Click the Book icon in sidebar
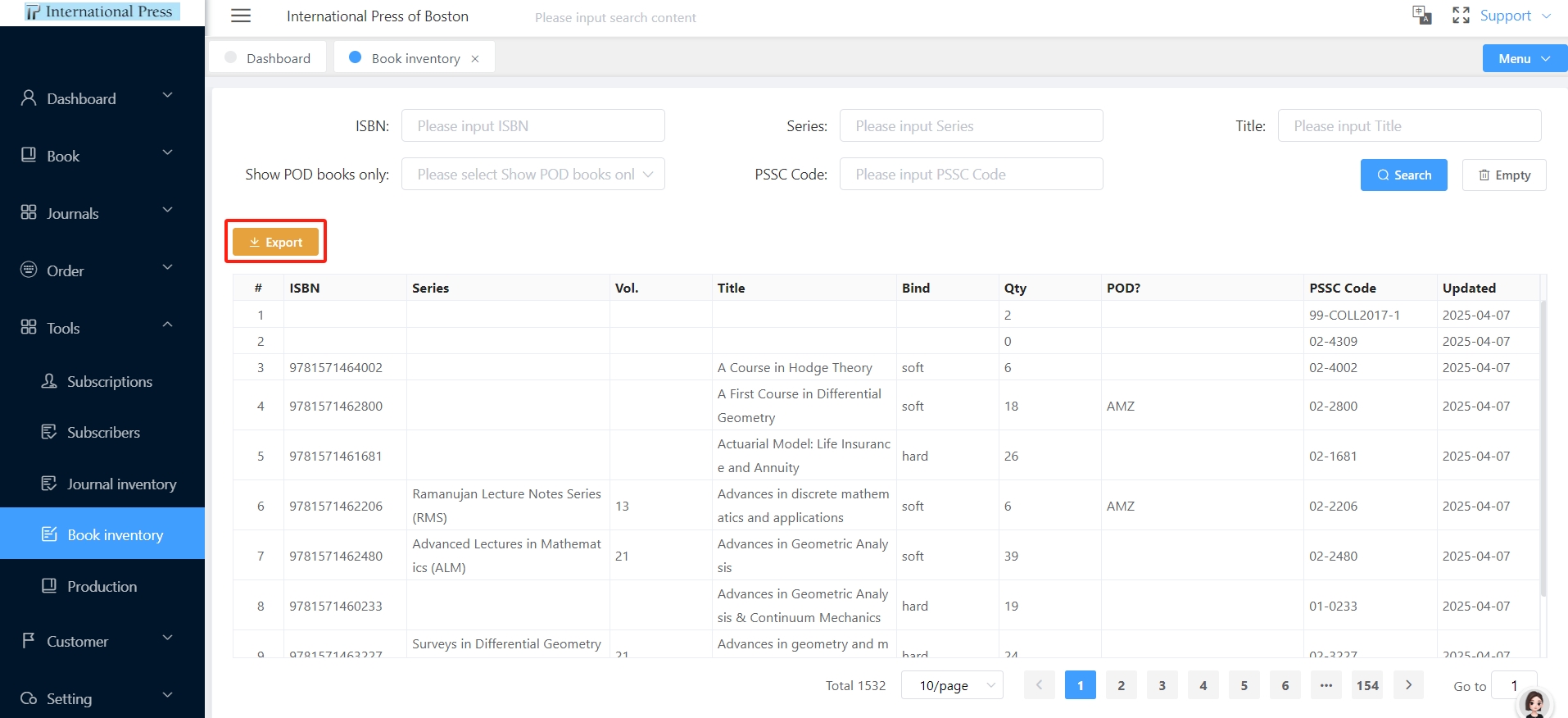 tap(29, 155)
